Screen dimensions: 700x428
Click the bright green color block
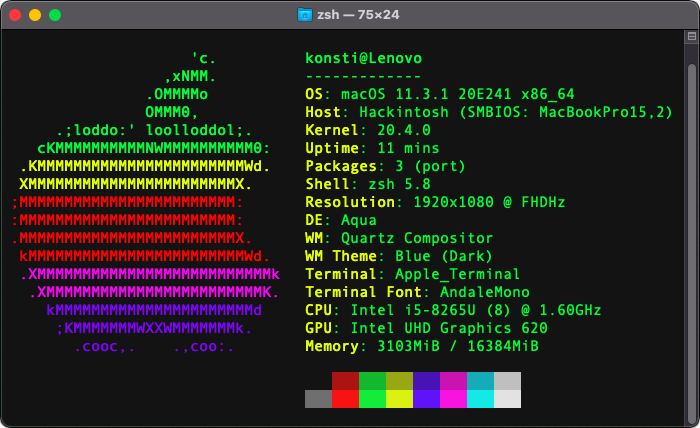372,399
